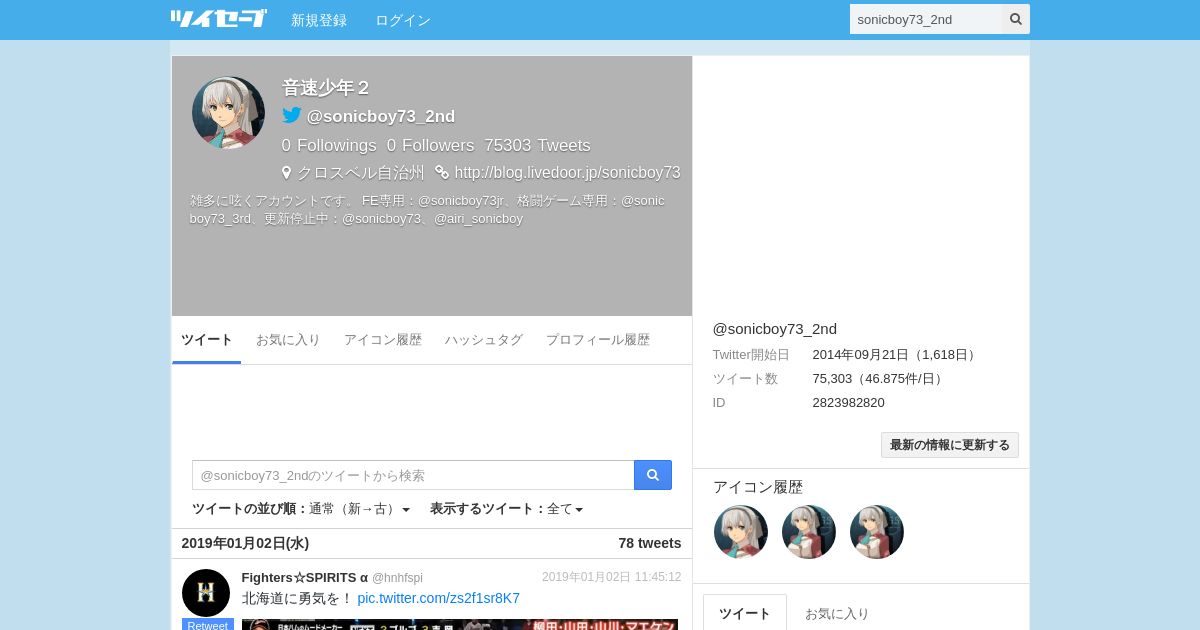
Task: Click the header search magnifier button
Action: 1016,19
